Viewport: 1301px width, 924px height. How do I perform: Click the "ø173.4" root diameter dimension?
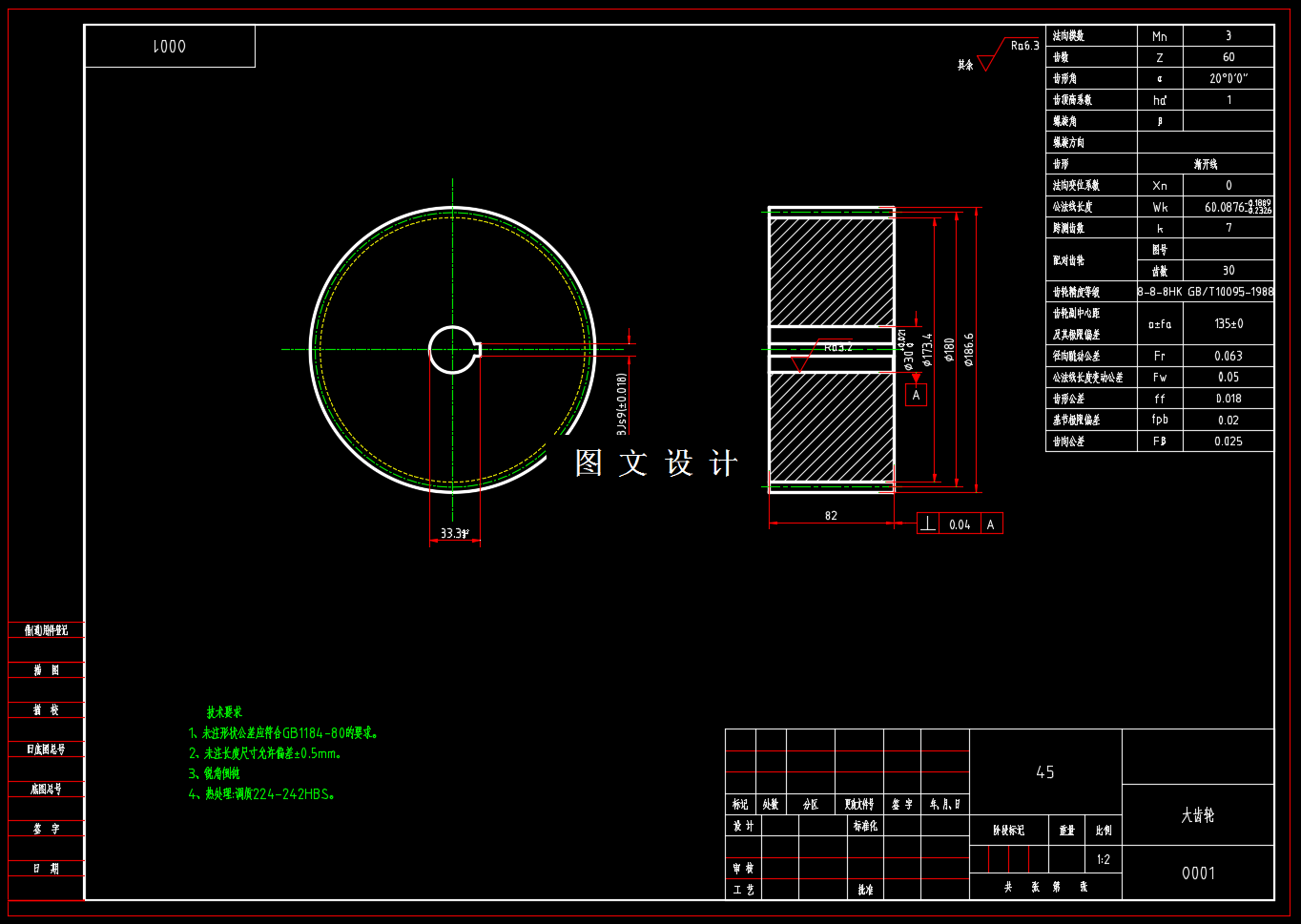click(x=927, y=350)
